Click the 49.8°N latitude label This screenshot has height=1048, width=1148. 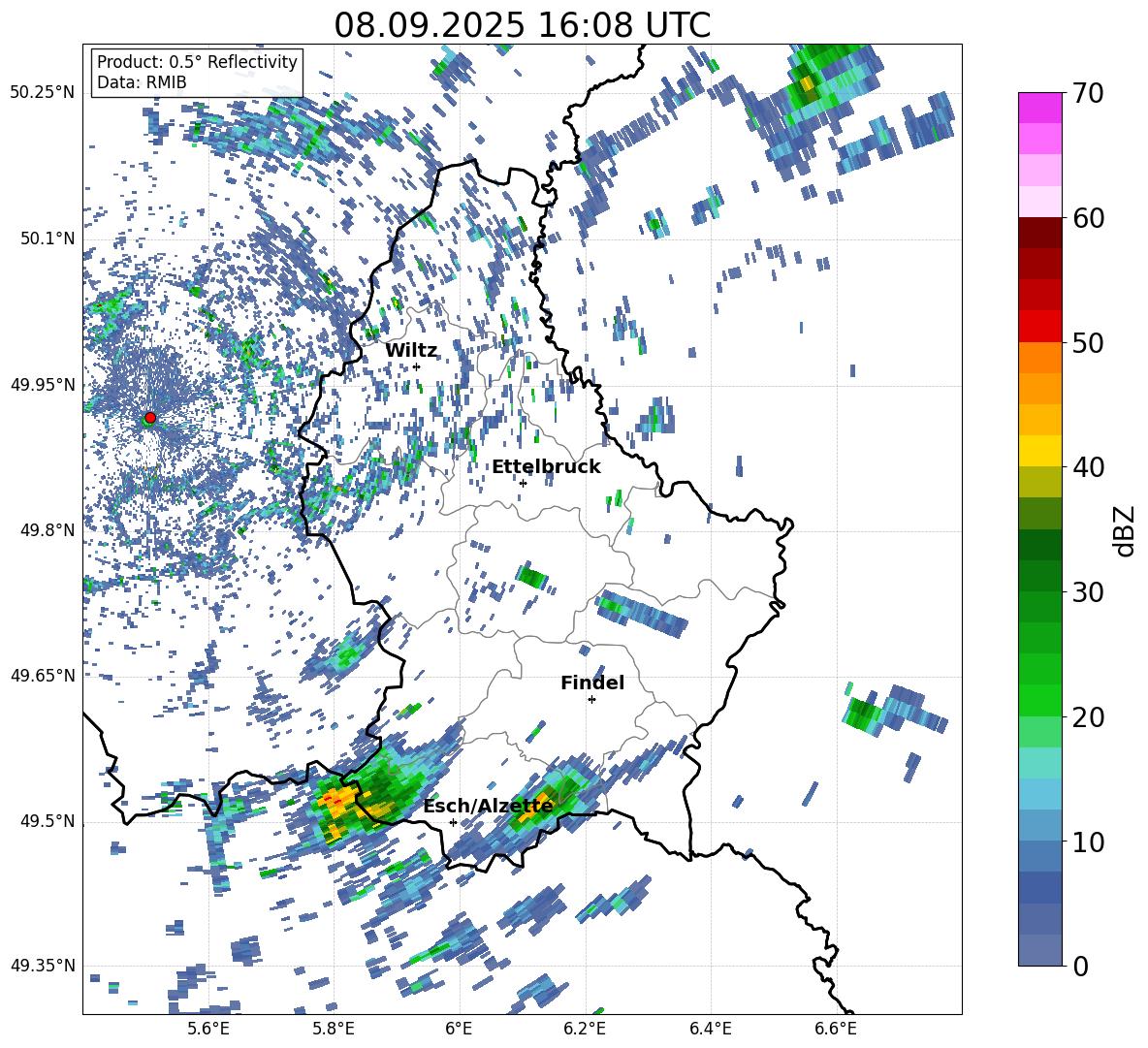point(47,530)
